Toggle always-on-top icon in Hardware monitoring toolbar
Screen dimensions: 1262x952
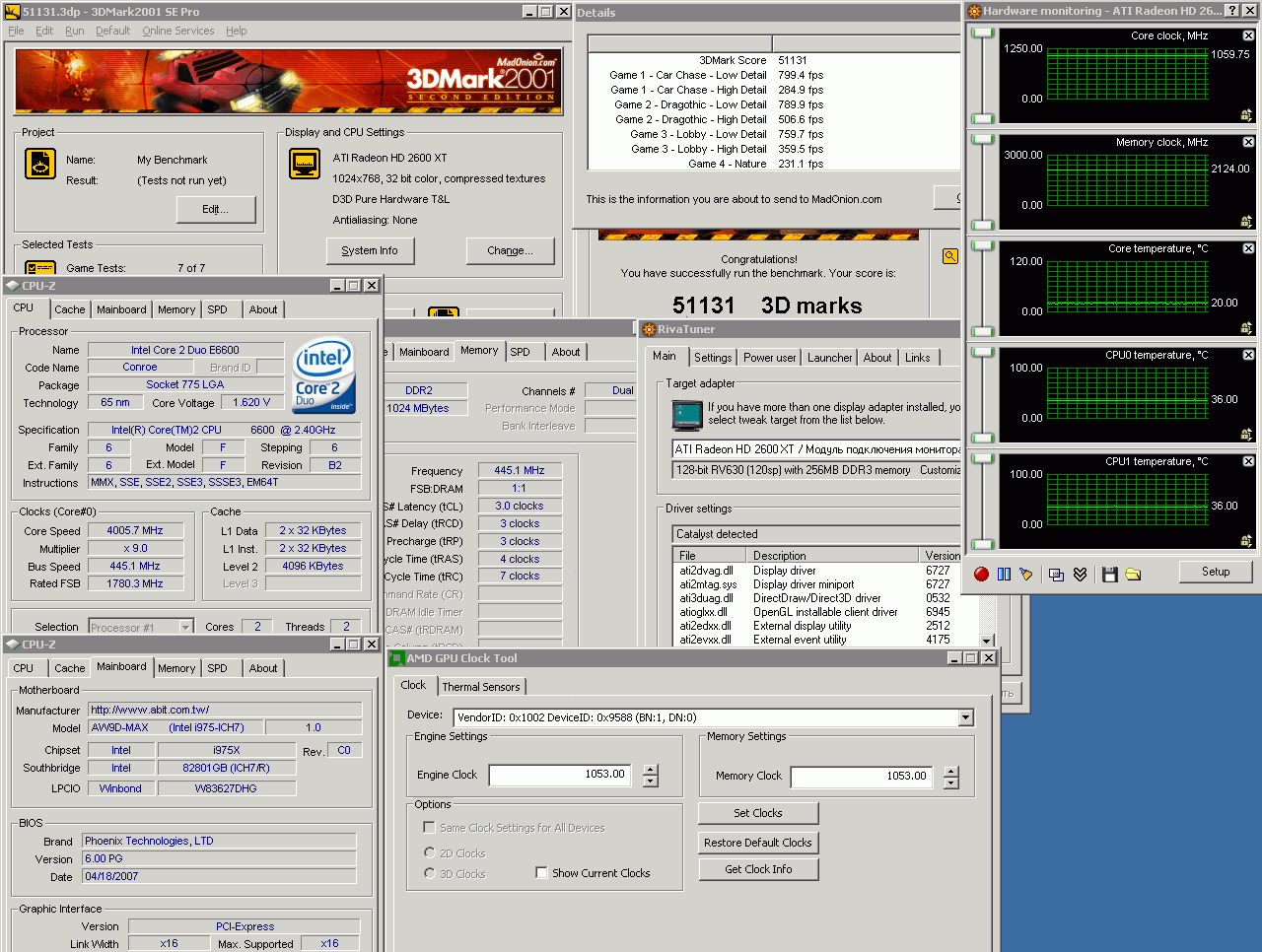tap(1056, 574)
